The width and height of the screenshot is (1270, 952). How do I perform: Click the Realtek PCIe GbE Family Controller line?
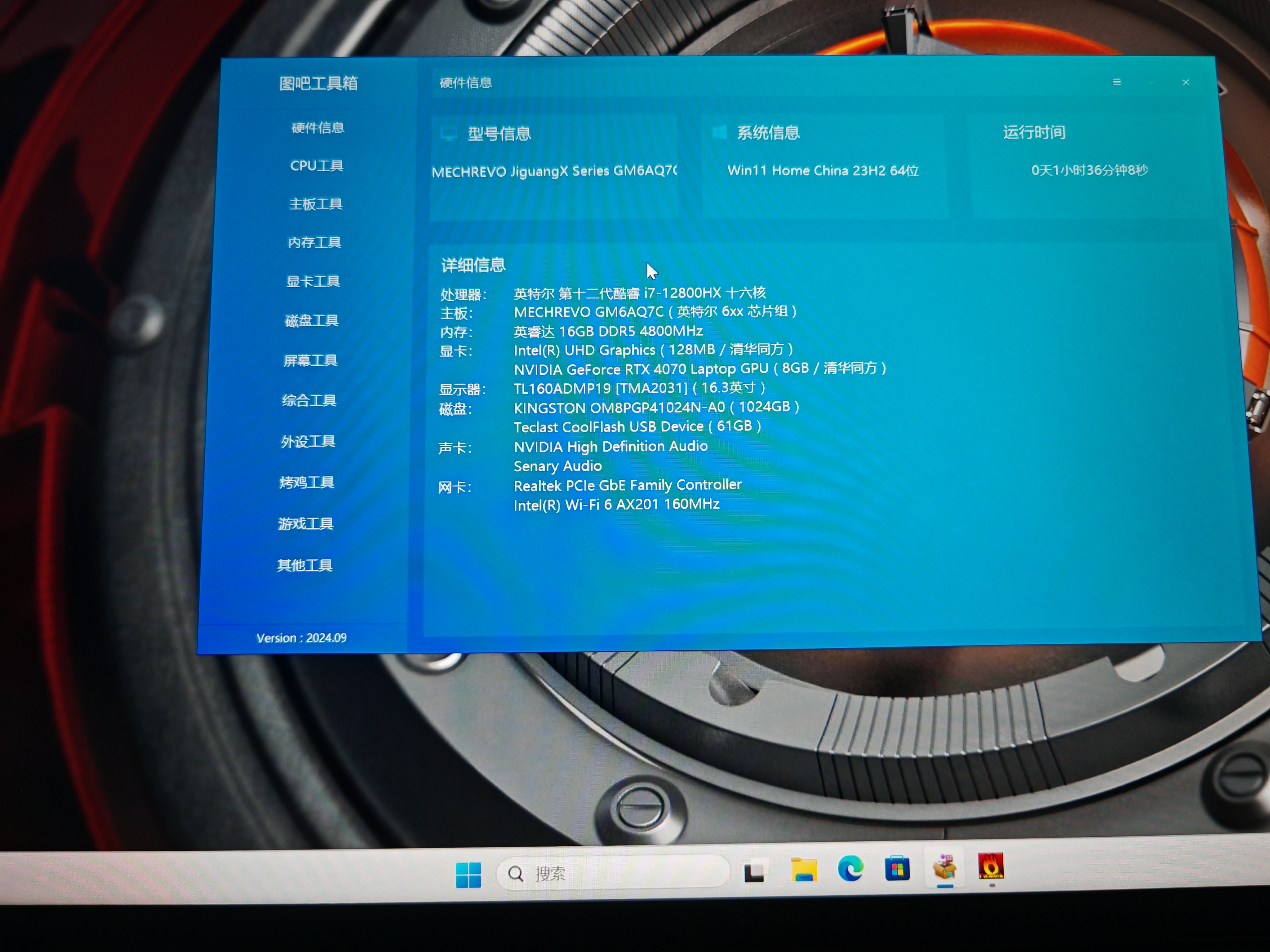coord(628,485)
